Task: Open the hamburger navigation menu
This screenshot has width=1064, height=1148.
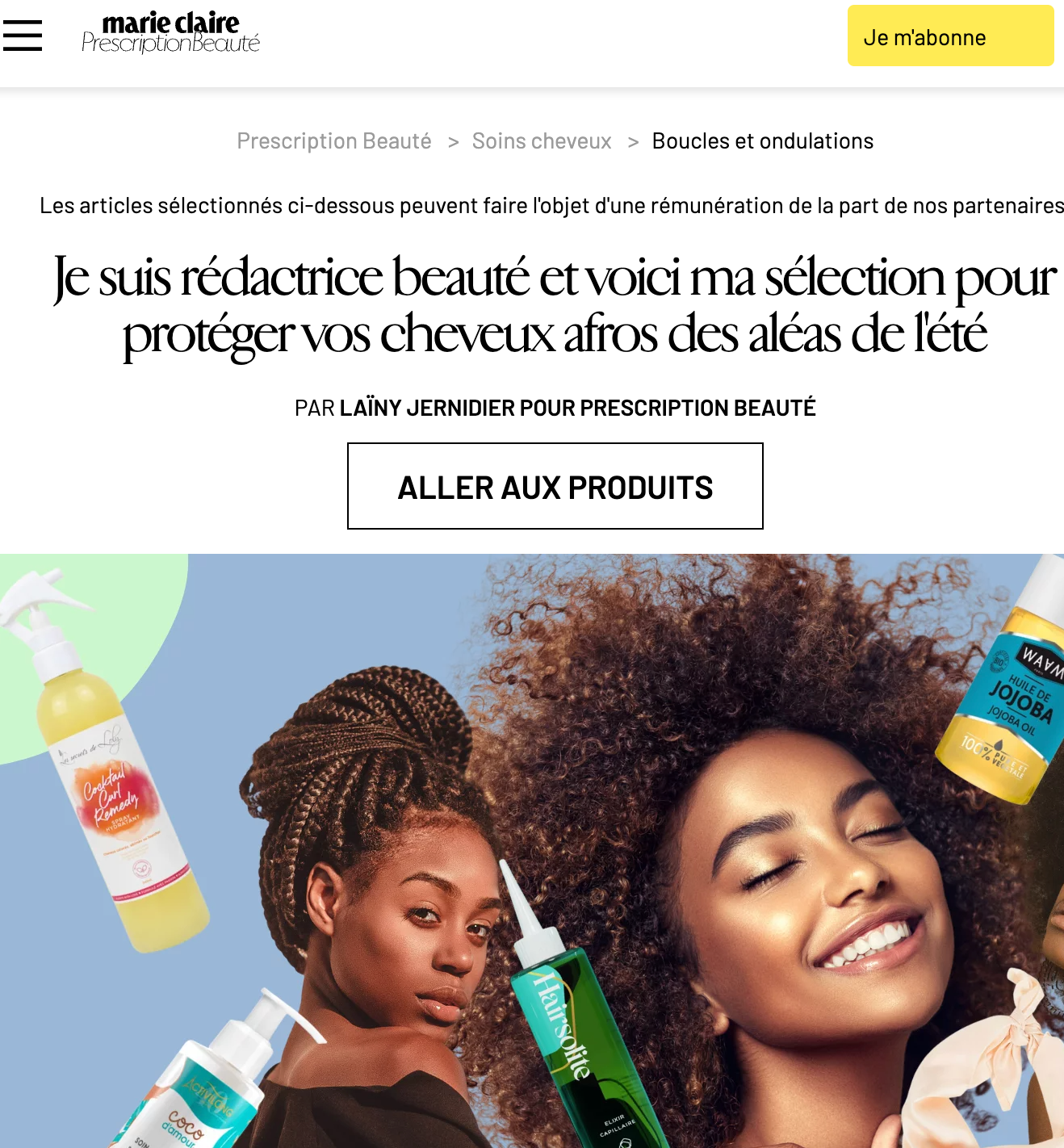Action: pos(23,36)
